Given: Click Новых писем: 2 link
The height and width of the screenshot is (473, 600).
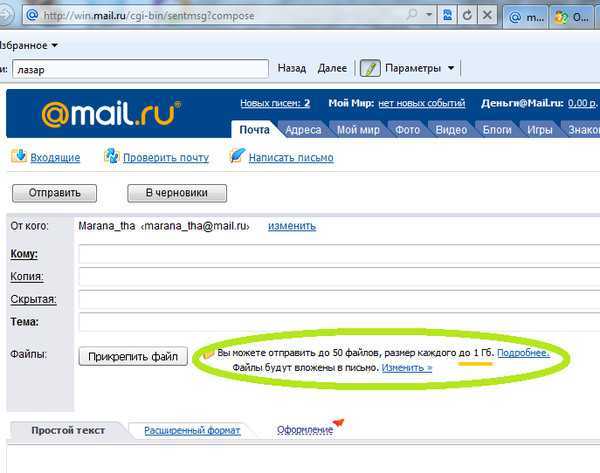Looking at the screenshot, I should (275, 103).
